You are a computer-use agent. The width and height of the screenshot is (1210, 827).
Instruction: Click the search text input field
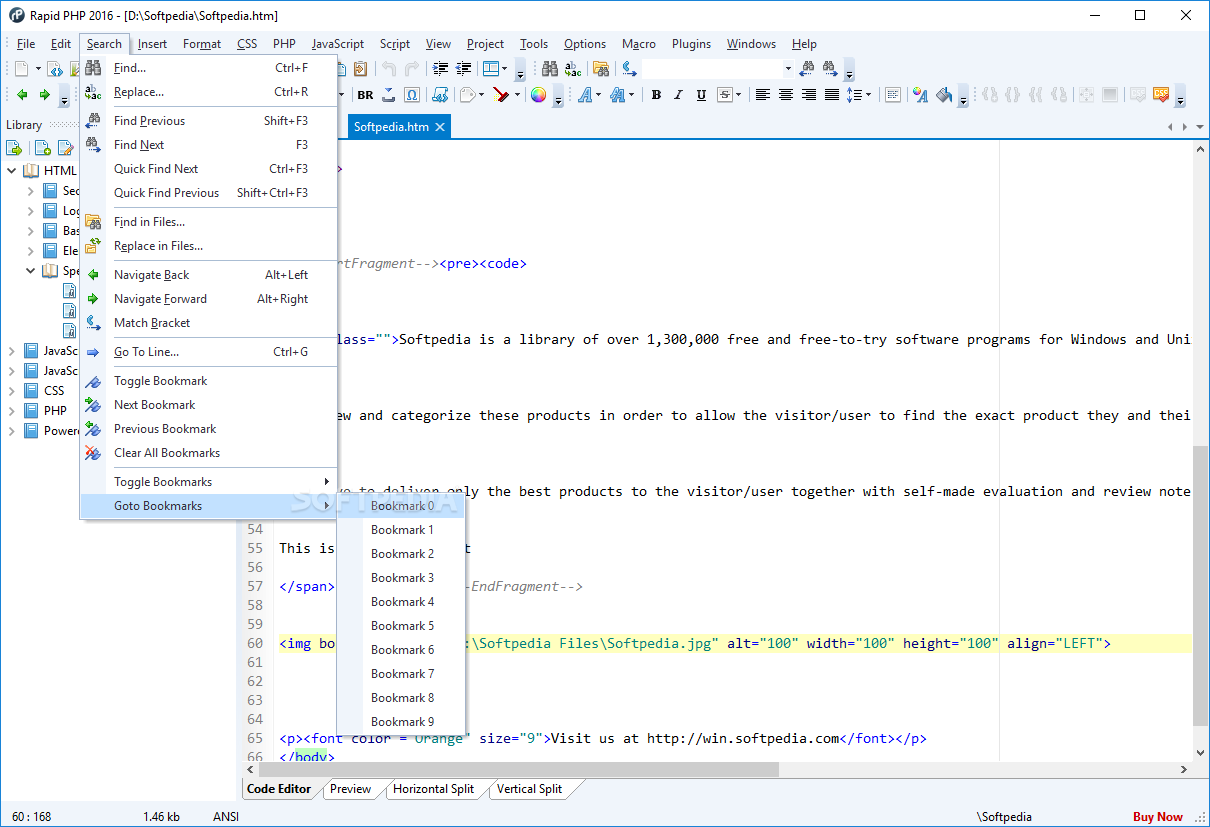tap(710, 69)
